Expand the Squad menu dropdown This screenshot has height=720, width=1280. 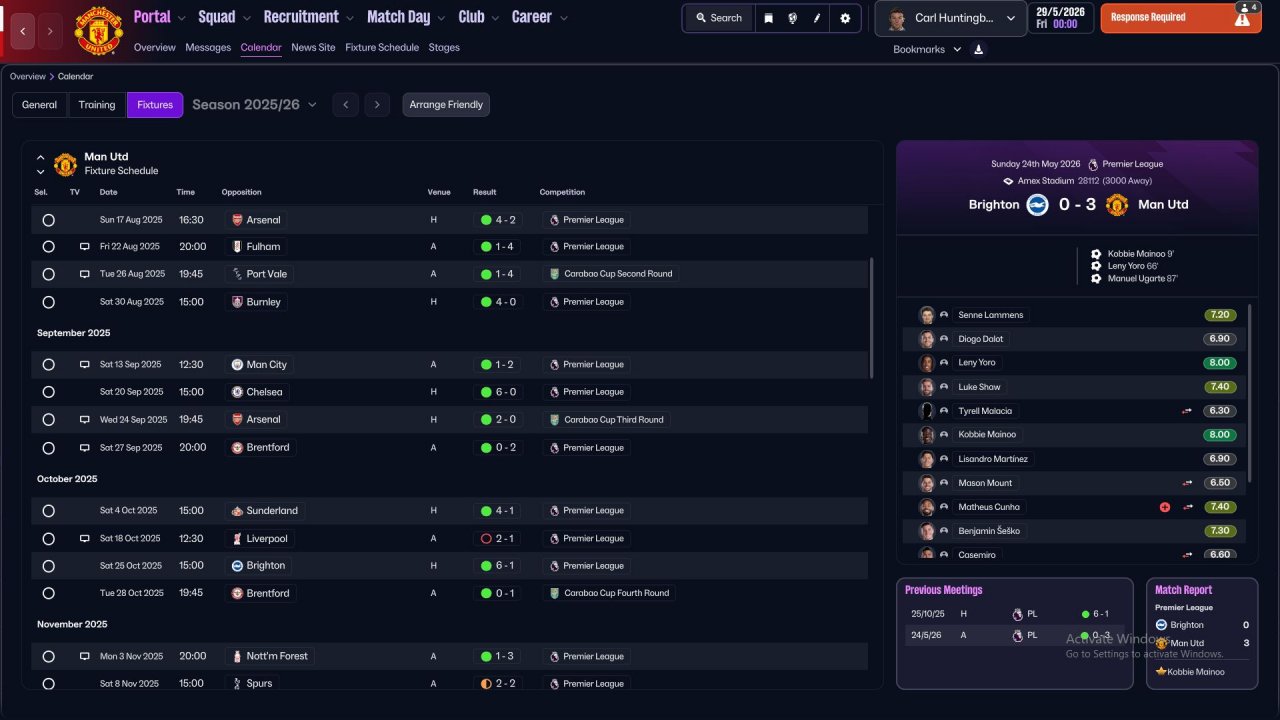point(246,17)
